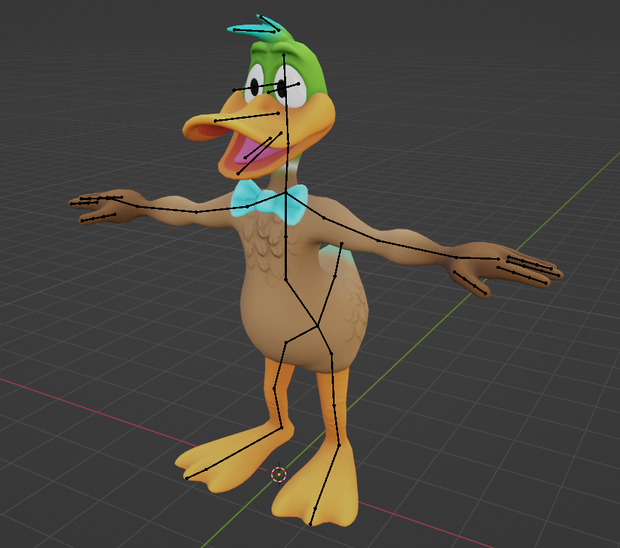
Task: Click the red X axis line
Action: (99, 410)
